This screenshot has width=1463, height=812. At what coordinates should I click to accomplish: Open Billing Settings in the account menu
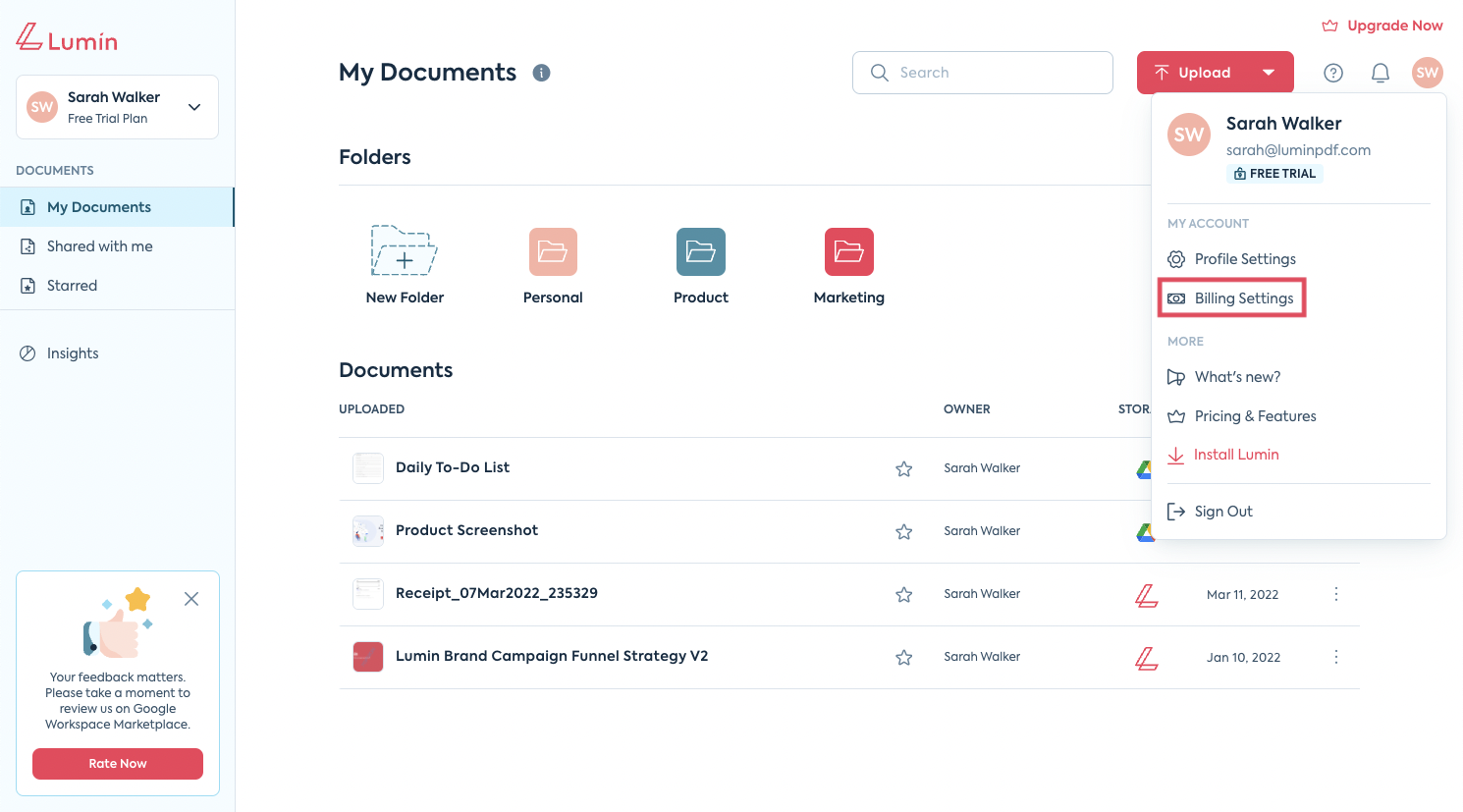pyautogui.click(x=1231, y=298)
